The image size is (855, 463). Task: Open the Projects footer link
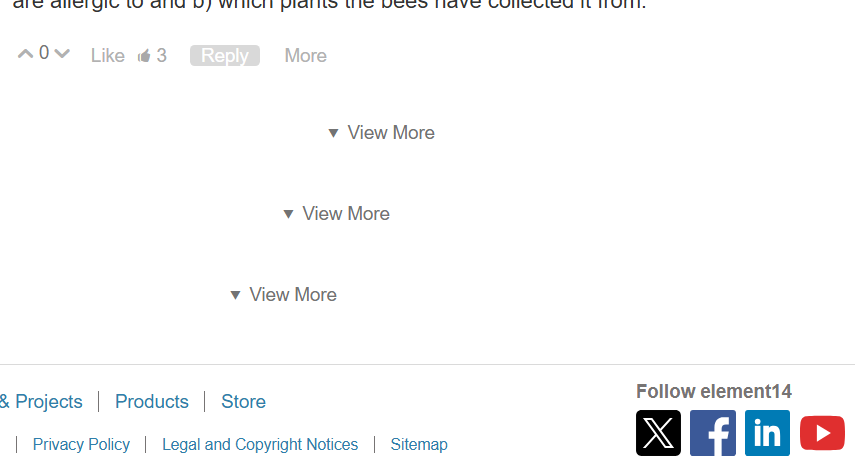pos(41,401)
